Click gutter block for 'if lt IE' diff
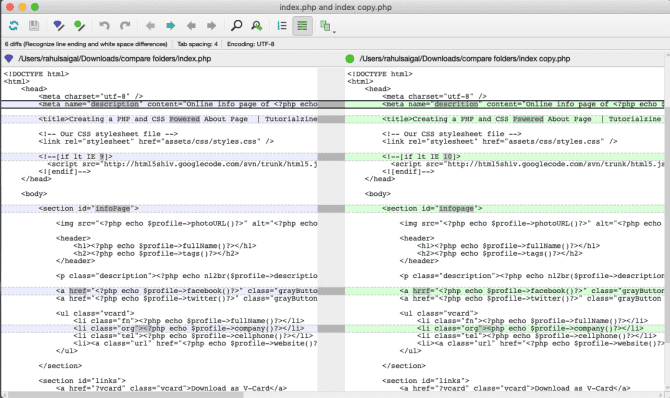Screen dimensions: 670x398 331,157
